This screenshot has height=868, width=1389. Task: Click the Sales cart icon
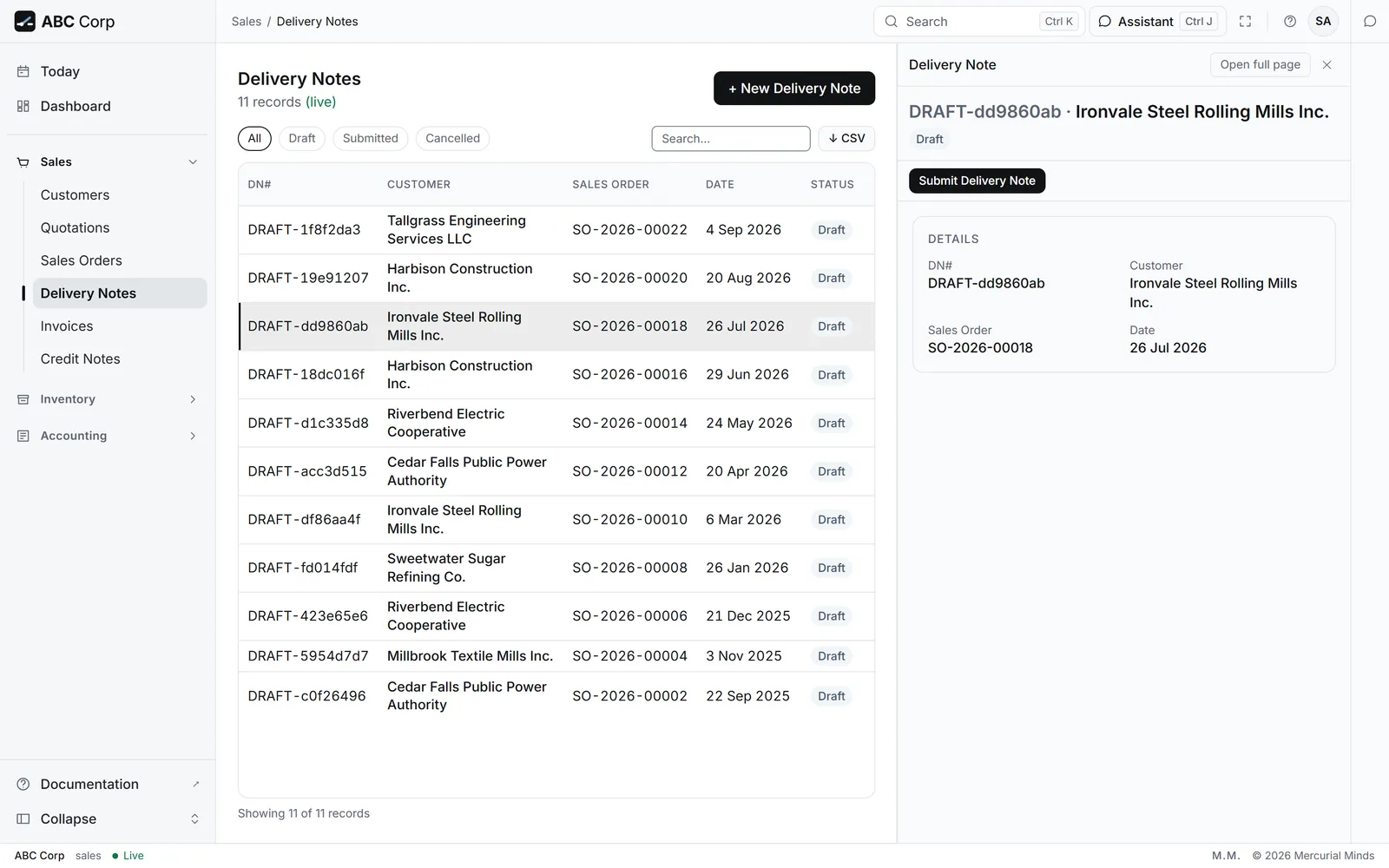click(x=23, y=162)
